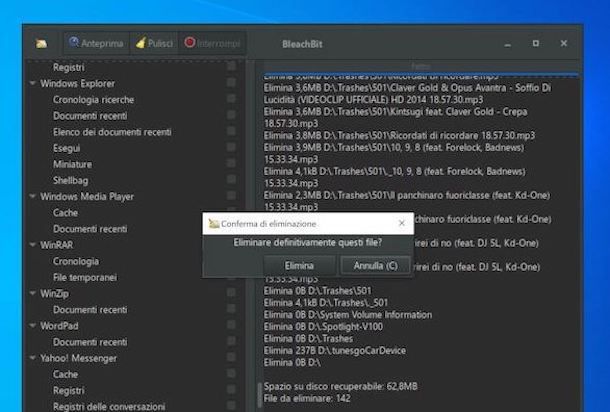Open the BleachBit application menu icon

(42, 44)
